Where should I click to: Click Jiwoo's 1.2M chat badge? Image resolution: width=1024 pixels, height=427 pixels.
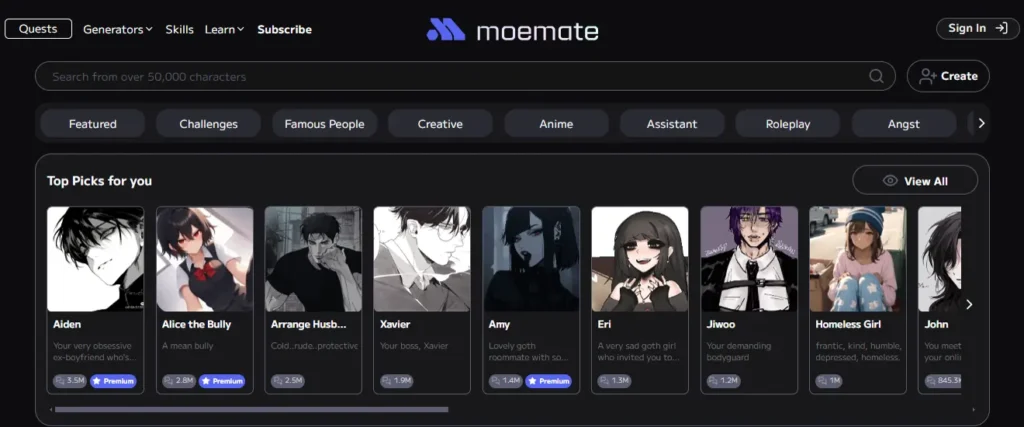pyautogui.click(x=724, y=381)
